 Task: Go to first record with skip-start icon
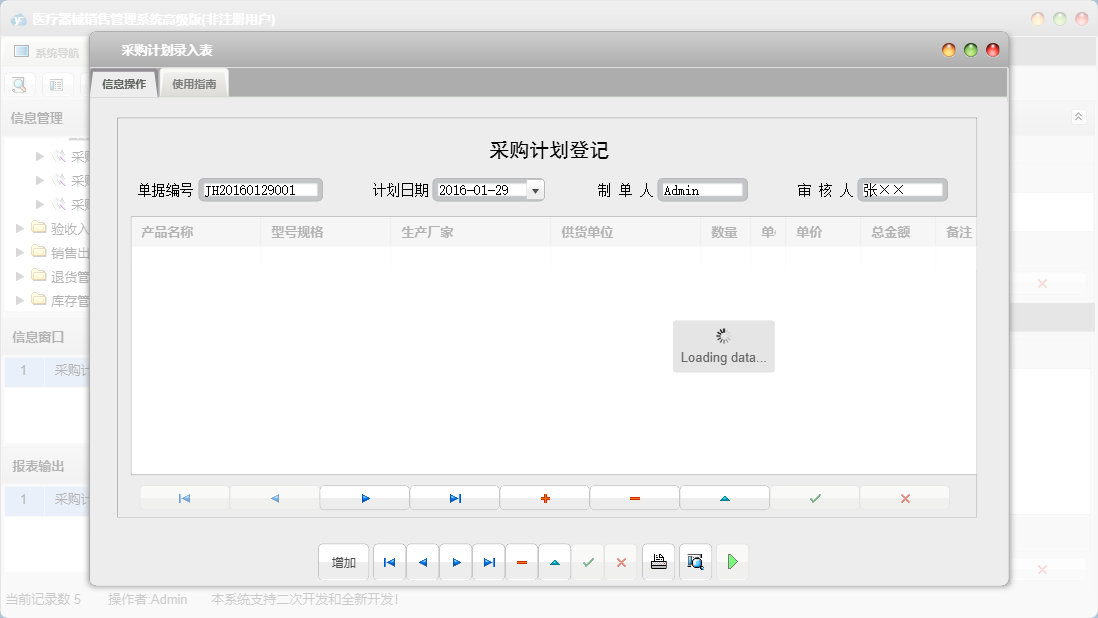click(x=184, y=497)
